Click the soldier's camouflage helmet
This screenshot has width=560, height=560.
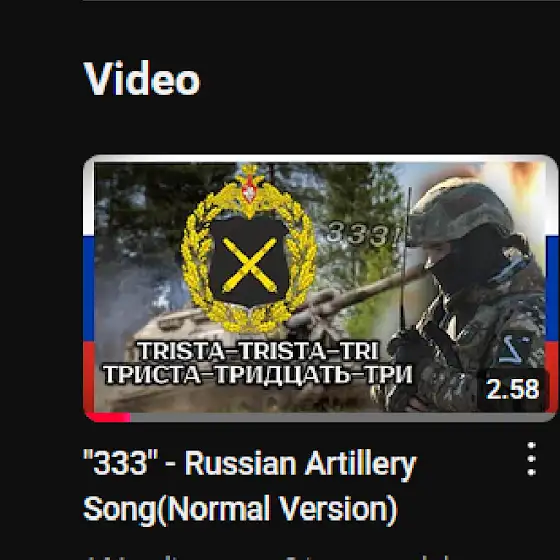point(461,209)
